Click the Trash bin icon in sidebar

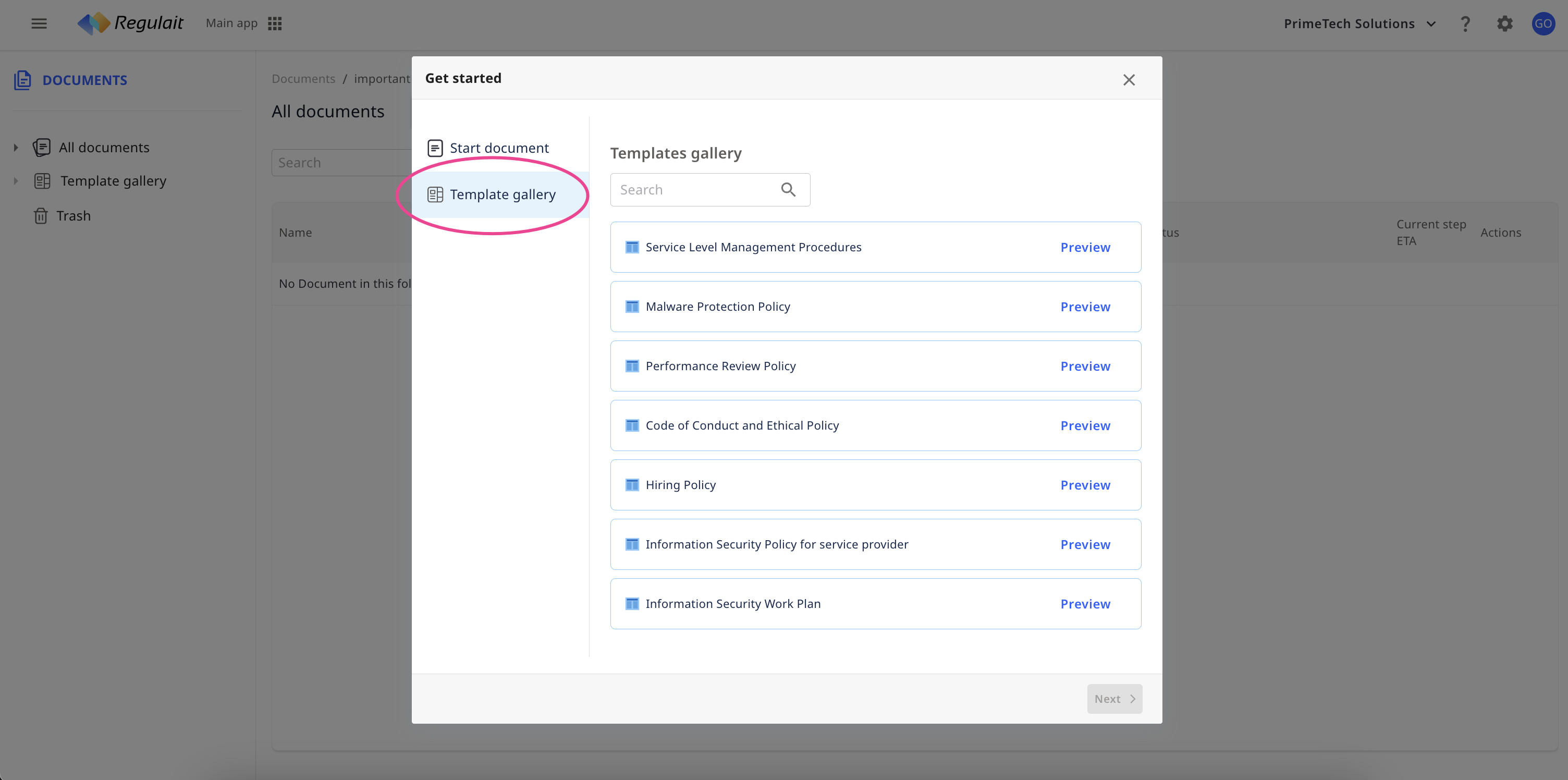click(x=41, y=216)
